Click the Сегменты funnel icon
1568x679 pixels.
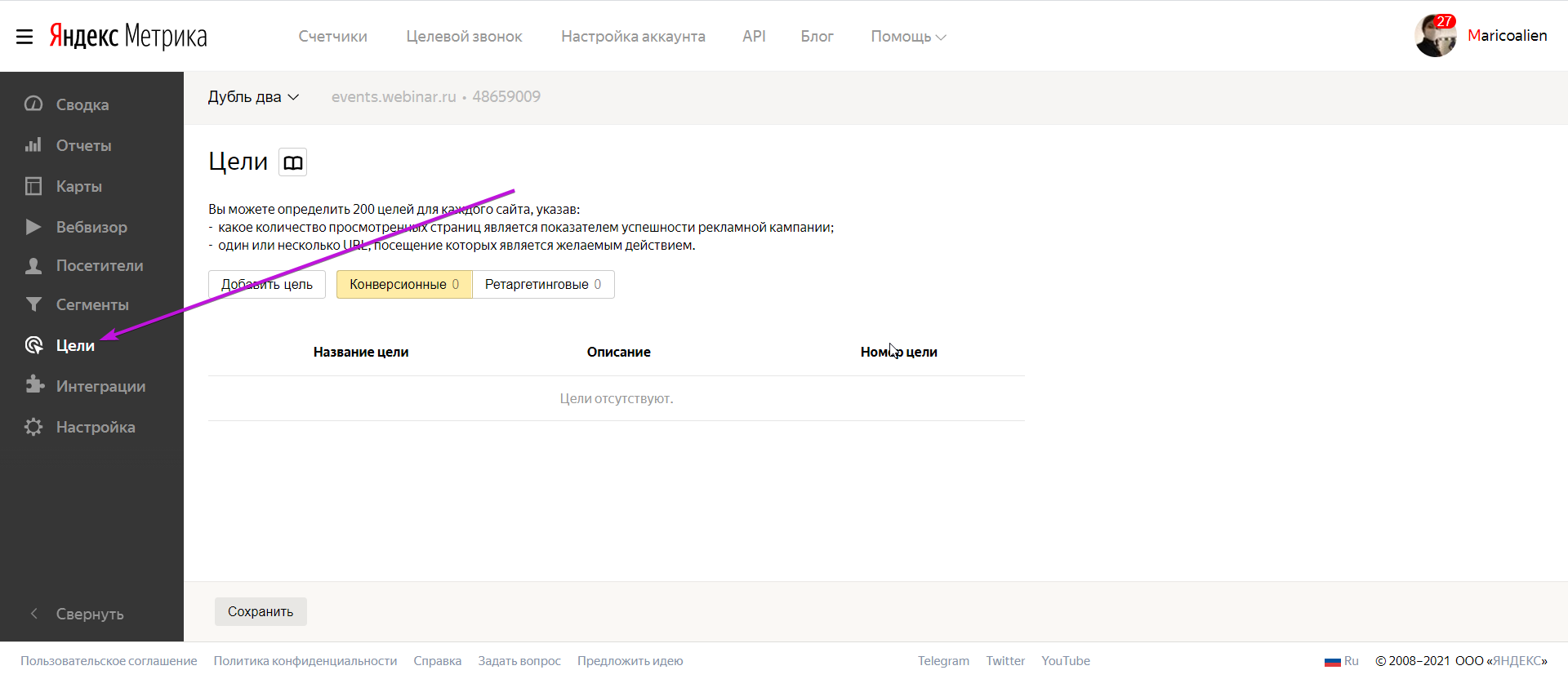pos(33,304)
